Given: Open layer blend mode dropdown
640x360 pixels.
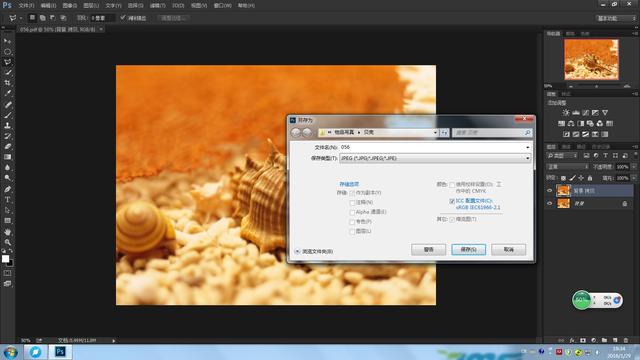Looking at the screenshot, I should click(x=567, y=167).
